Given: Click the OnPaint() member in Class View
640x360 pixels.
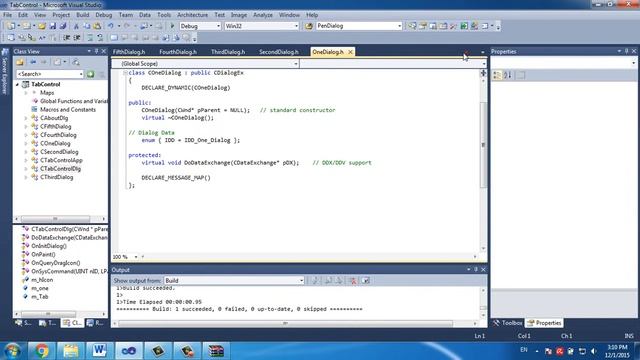Looking at the screenshot, I should [x=43, y=254].
